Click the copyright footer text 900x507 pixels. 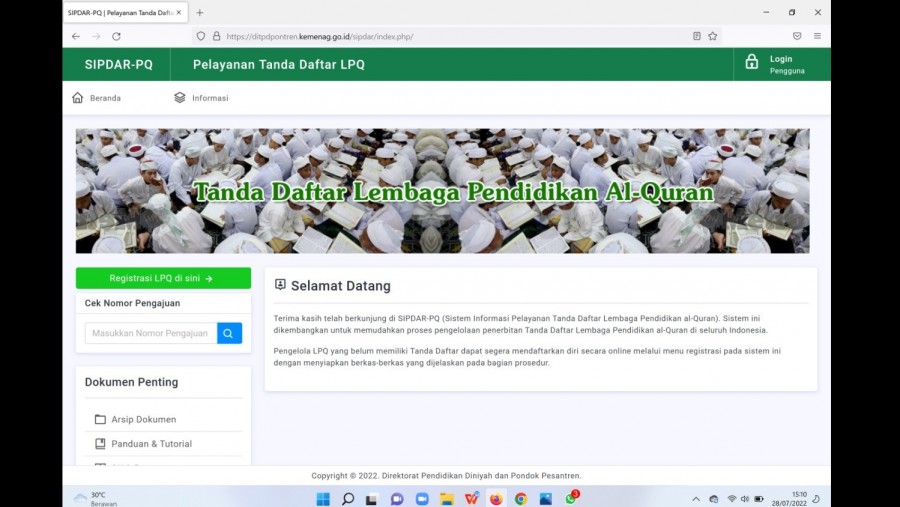tap(446, 475)
